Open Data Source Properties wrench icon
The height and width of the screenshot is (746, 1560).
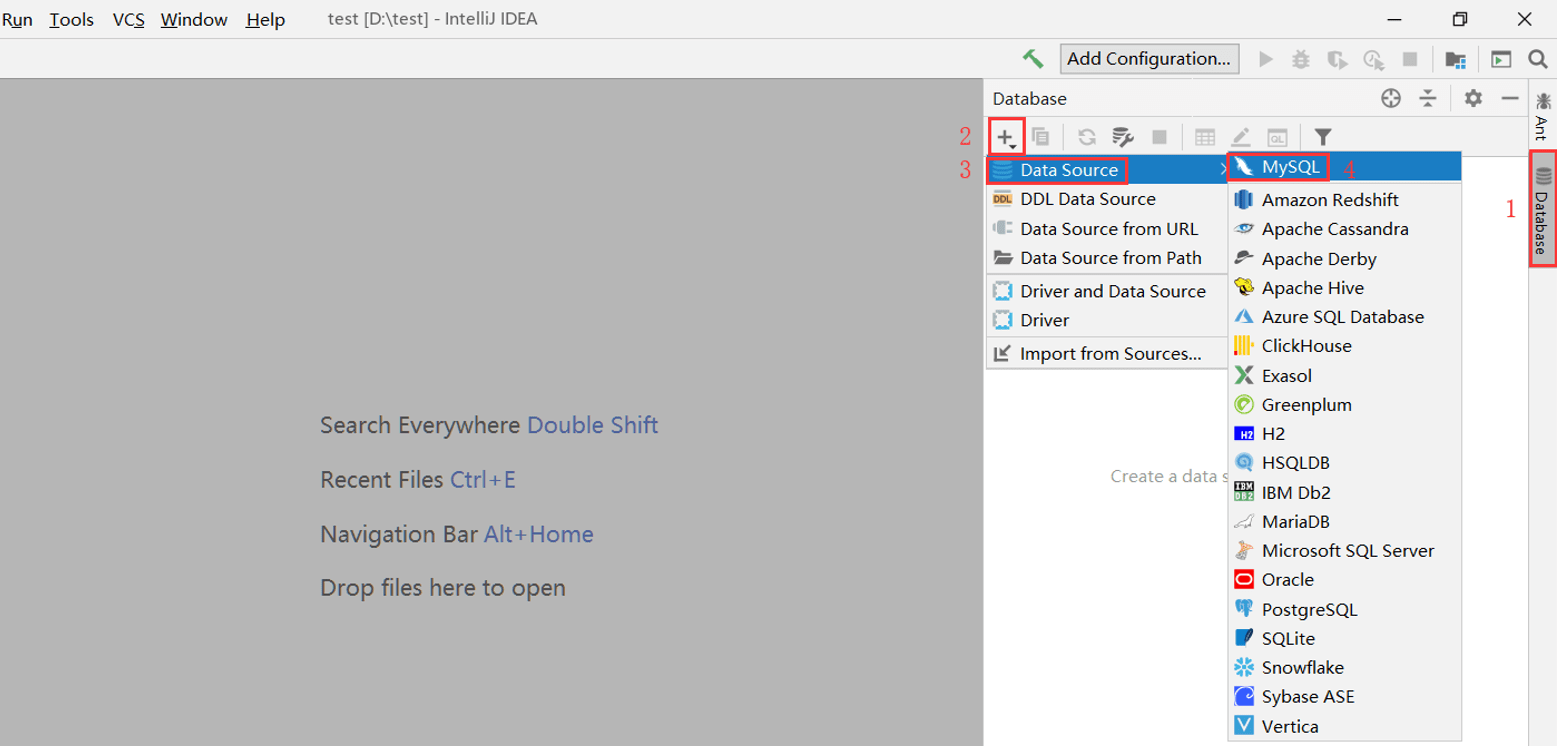(x=1123, y=136)
